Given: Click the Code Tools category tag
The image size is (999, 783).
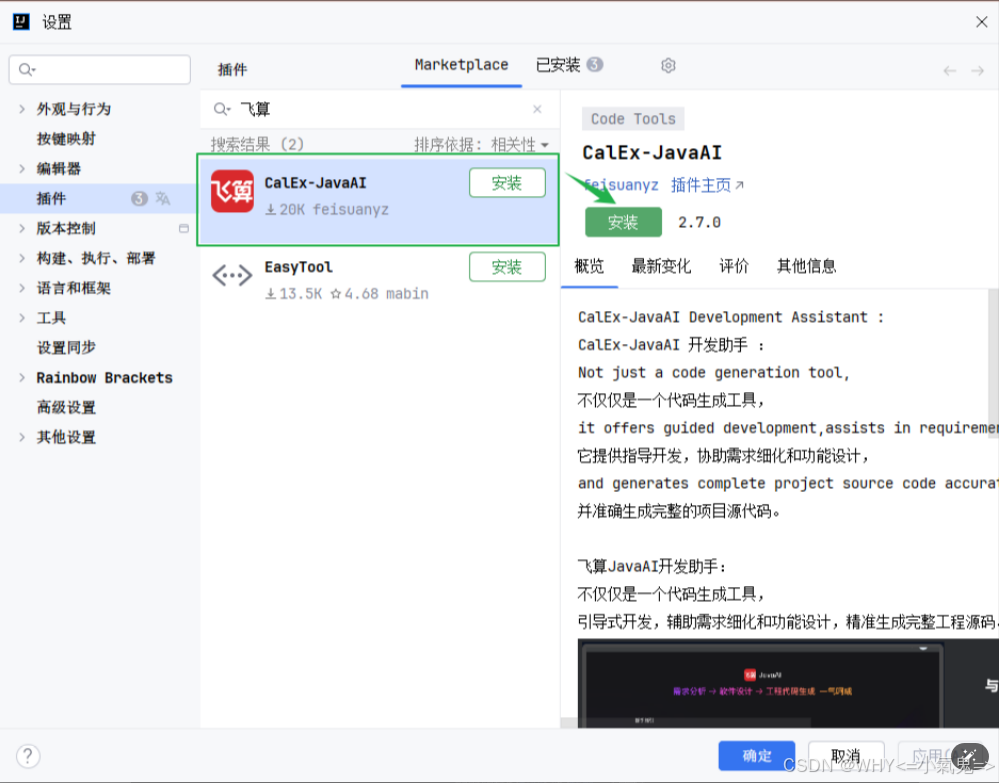Looking at the screenshot, I should (633, 119).
